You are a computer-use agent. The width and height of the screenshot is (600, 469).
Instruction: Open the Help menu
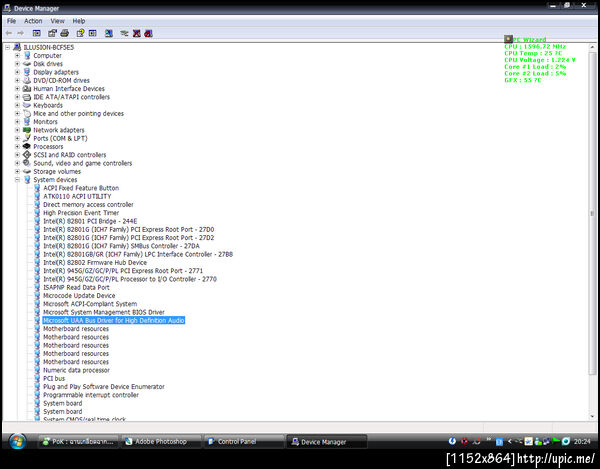click(79, 21)
